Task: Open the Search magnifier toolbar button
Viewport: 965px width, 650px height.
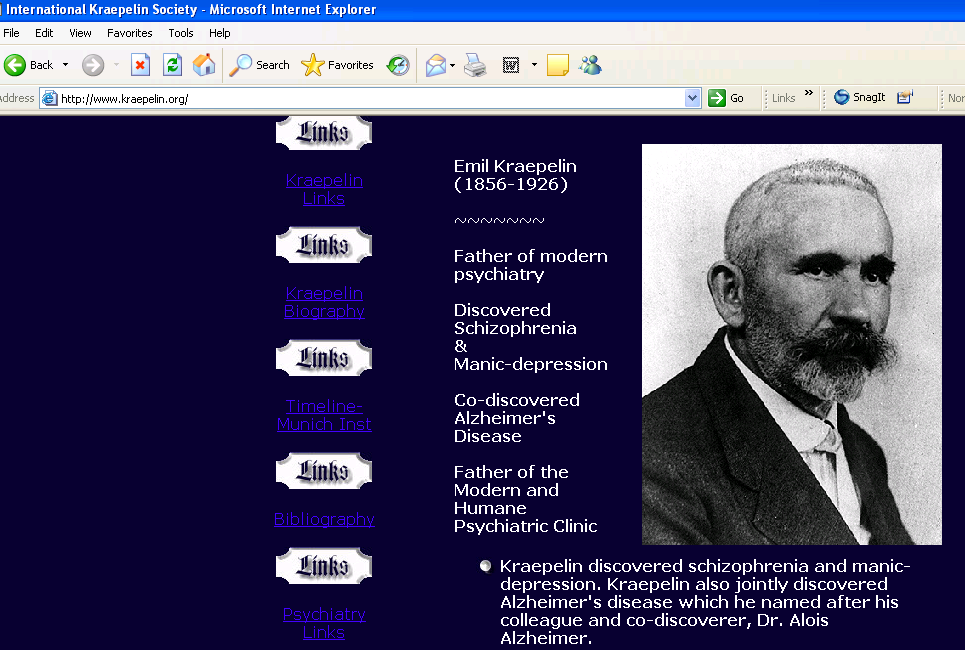Action: click(259, 65)
